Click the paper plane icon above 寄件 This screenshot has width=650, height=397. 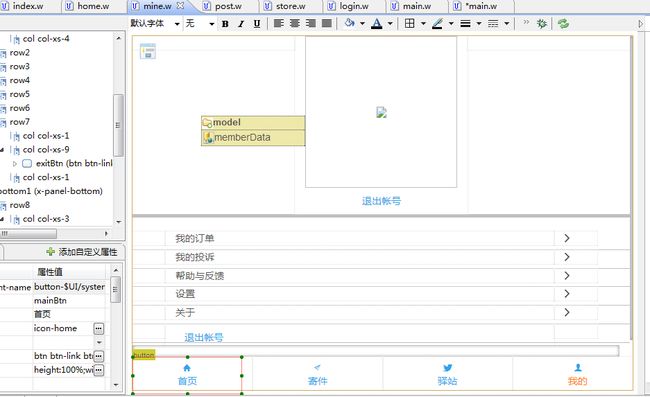(x=317, y=367)
